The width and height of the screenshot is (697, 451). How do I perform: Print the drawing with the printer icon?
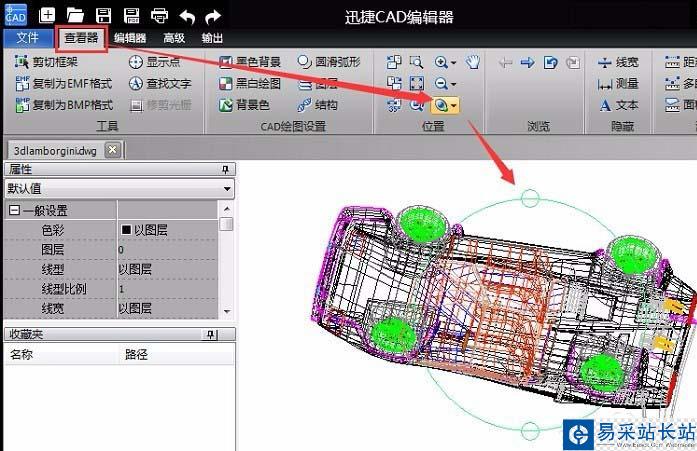[x=160, y=16]
